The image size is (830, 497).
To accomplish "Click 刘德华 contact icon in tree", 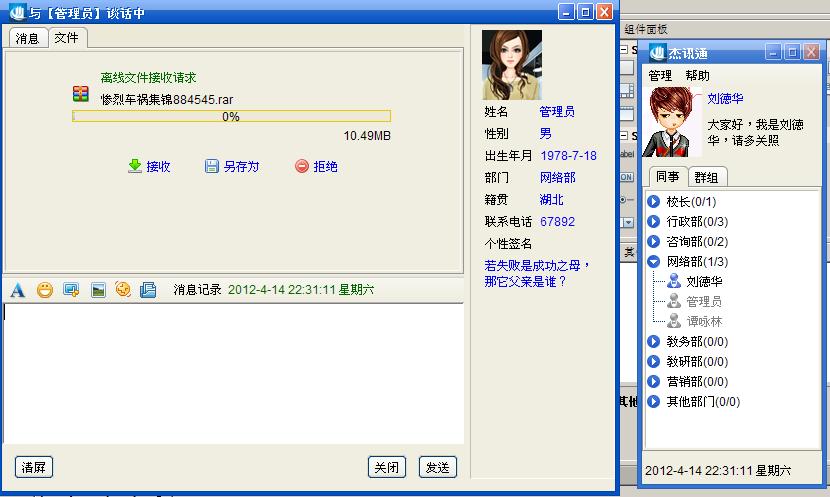I will [x=674, y=282].
